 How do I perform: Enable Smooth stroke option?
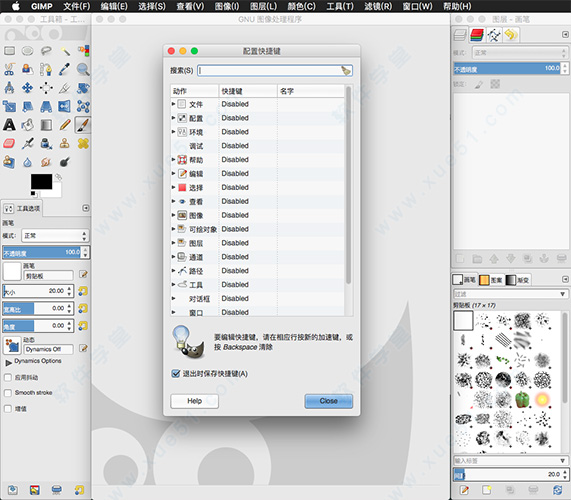[8, 393]
